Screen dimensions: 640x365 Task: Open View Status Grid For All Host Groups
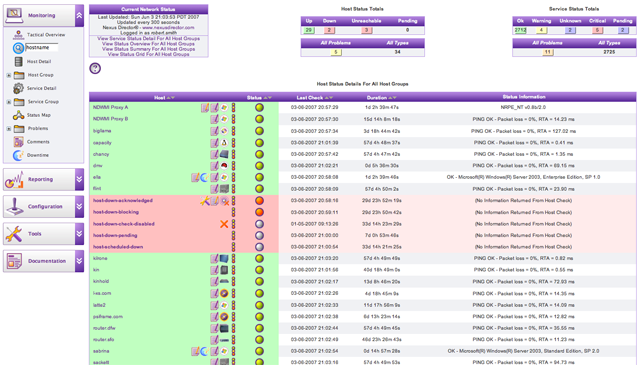tap(149, 54)
